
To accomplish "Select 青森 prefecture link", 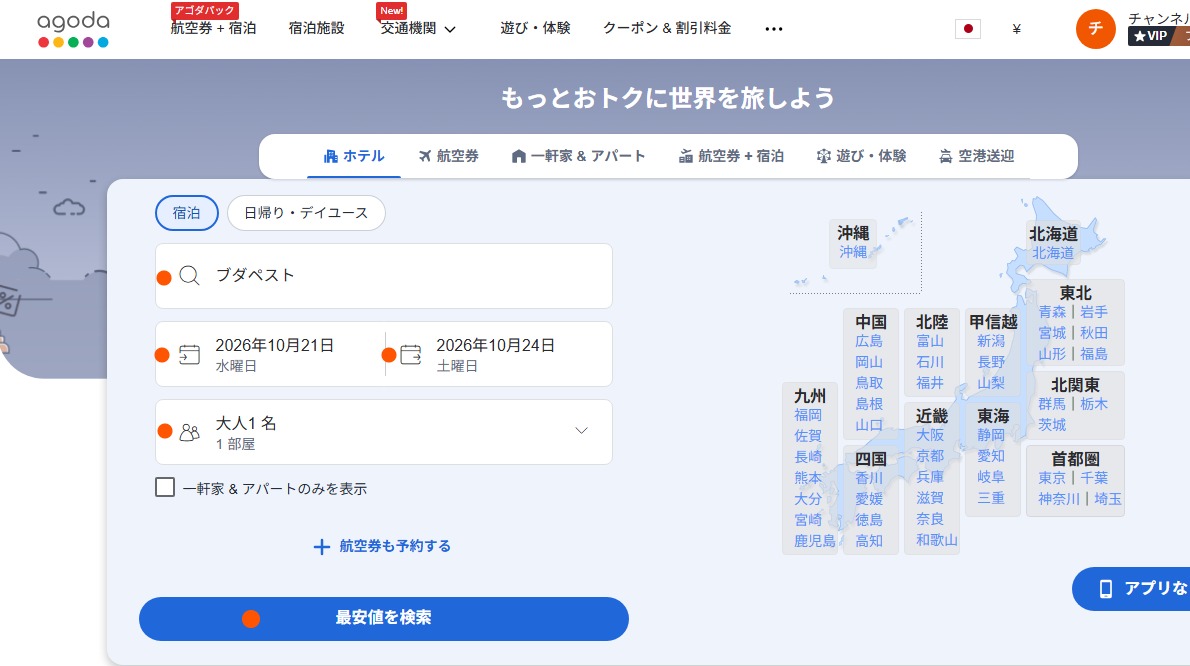I will (x=1053, y=312).
